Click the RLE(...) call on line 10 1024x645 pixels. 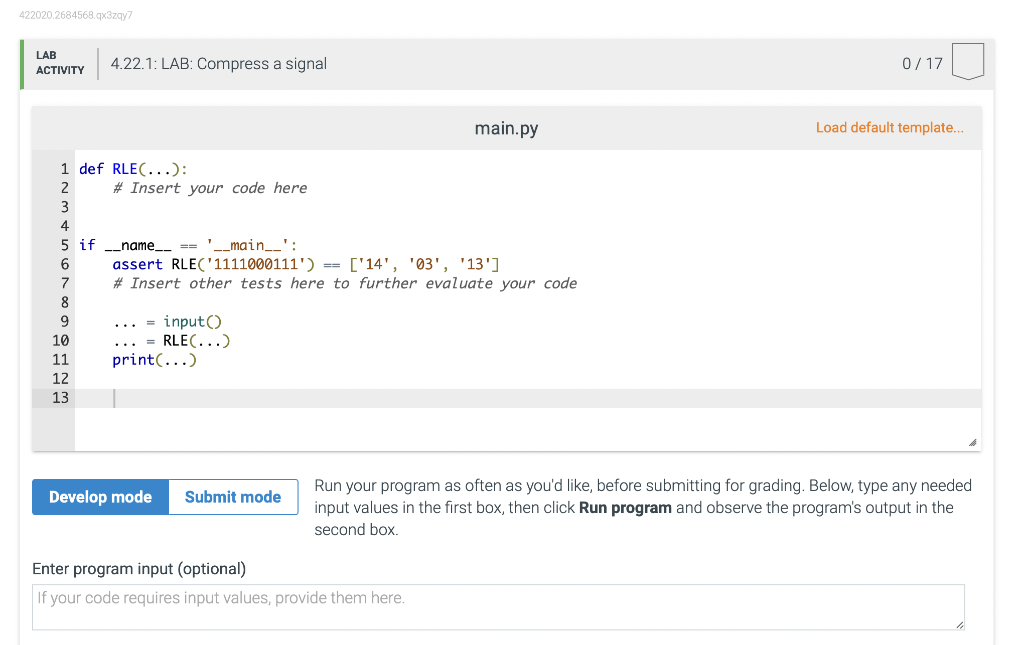click(x=195, y=340)
